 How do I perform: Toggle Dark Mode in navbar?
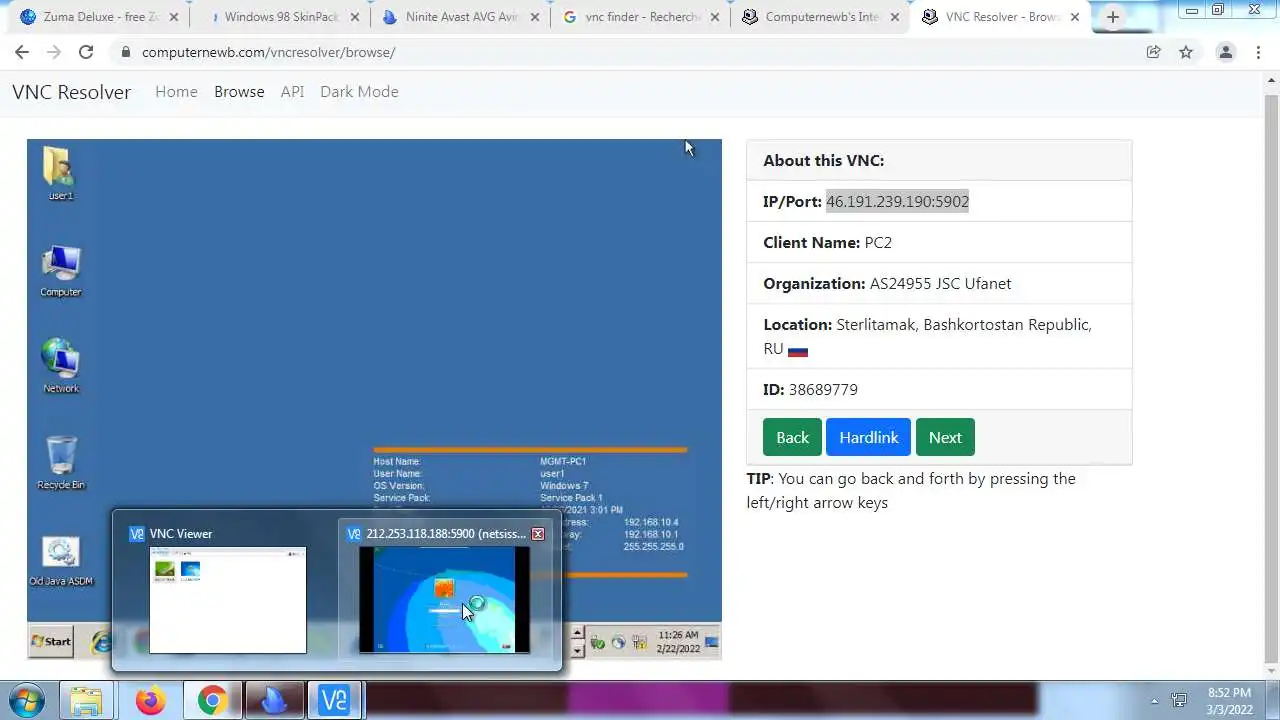359,92
